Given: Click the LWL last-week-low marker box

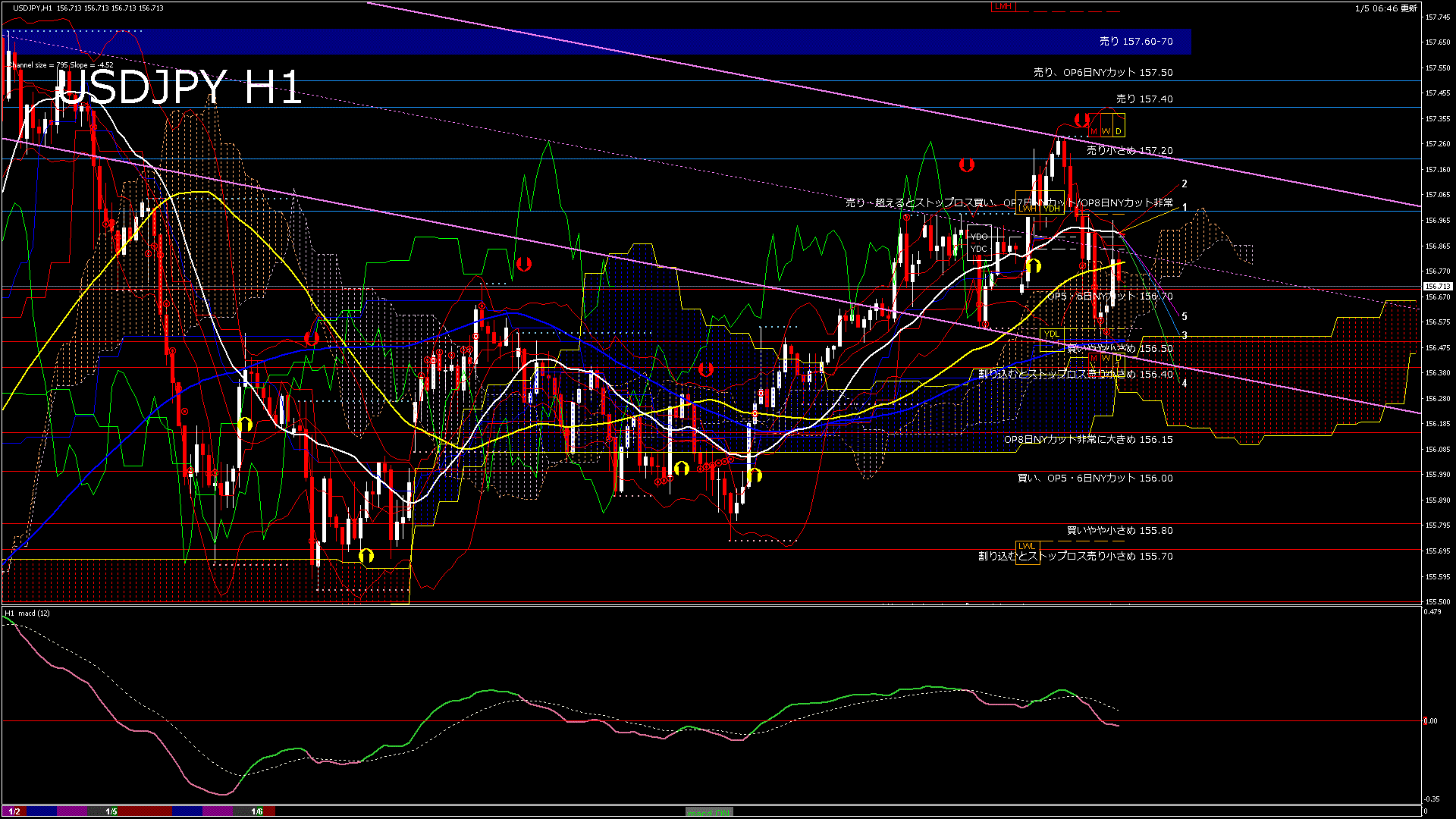Looking at the screenshot, I should click(x=1027, y=546).
